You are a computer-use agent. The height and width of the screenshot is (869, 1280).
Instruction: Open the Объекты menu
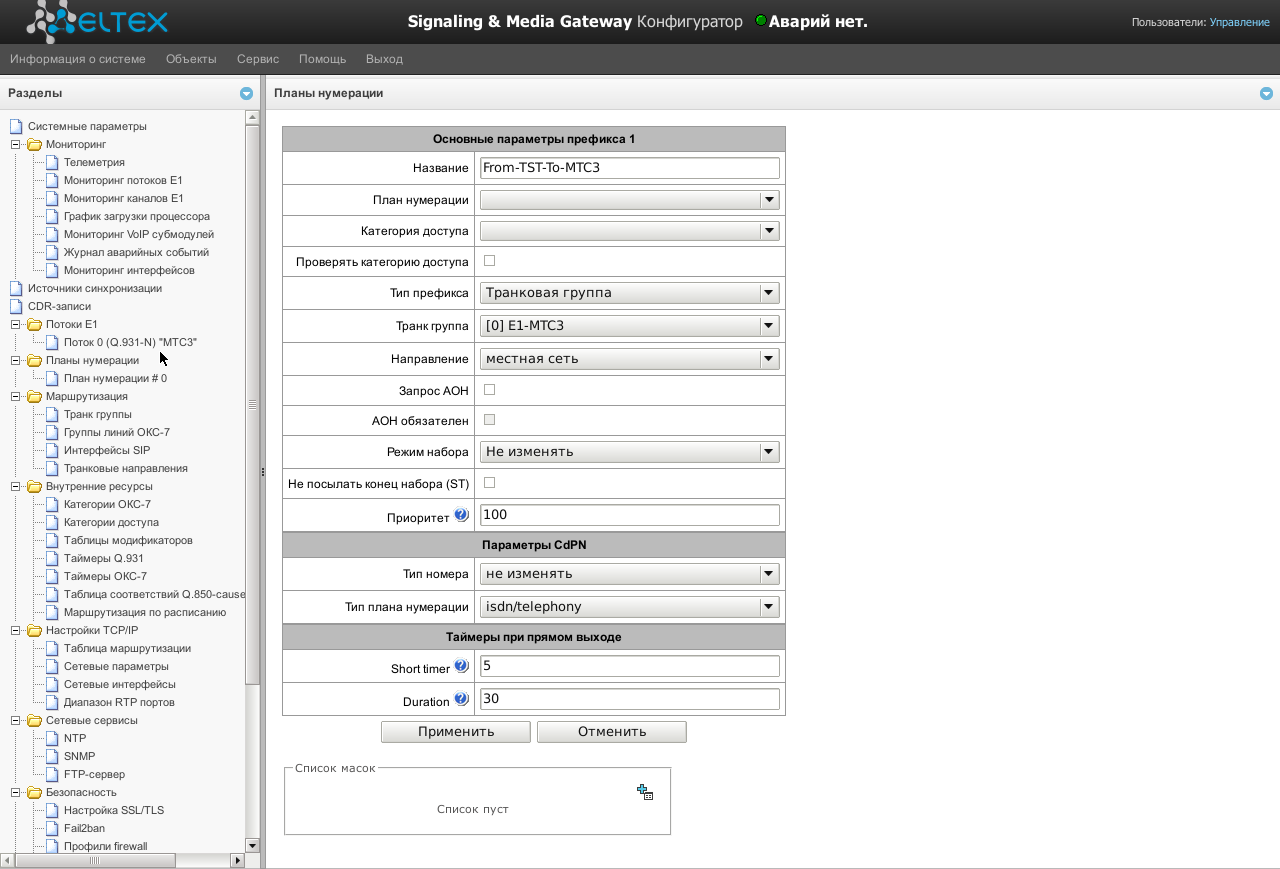191,59
